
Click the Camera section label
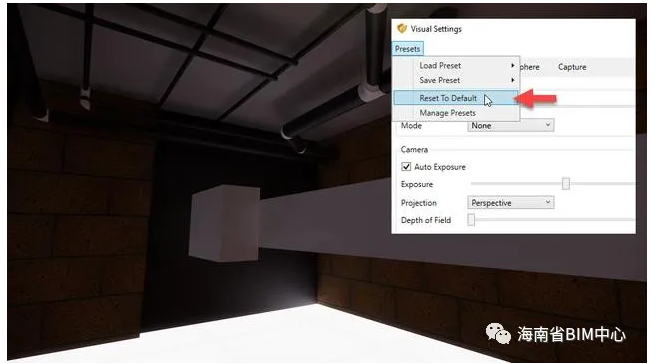[x=414, y=150]
